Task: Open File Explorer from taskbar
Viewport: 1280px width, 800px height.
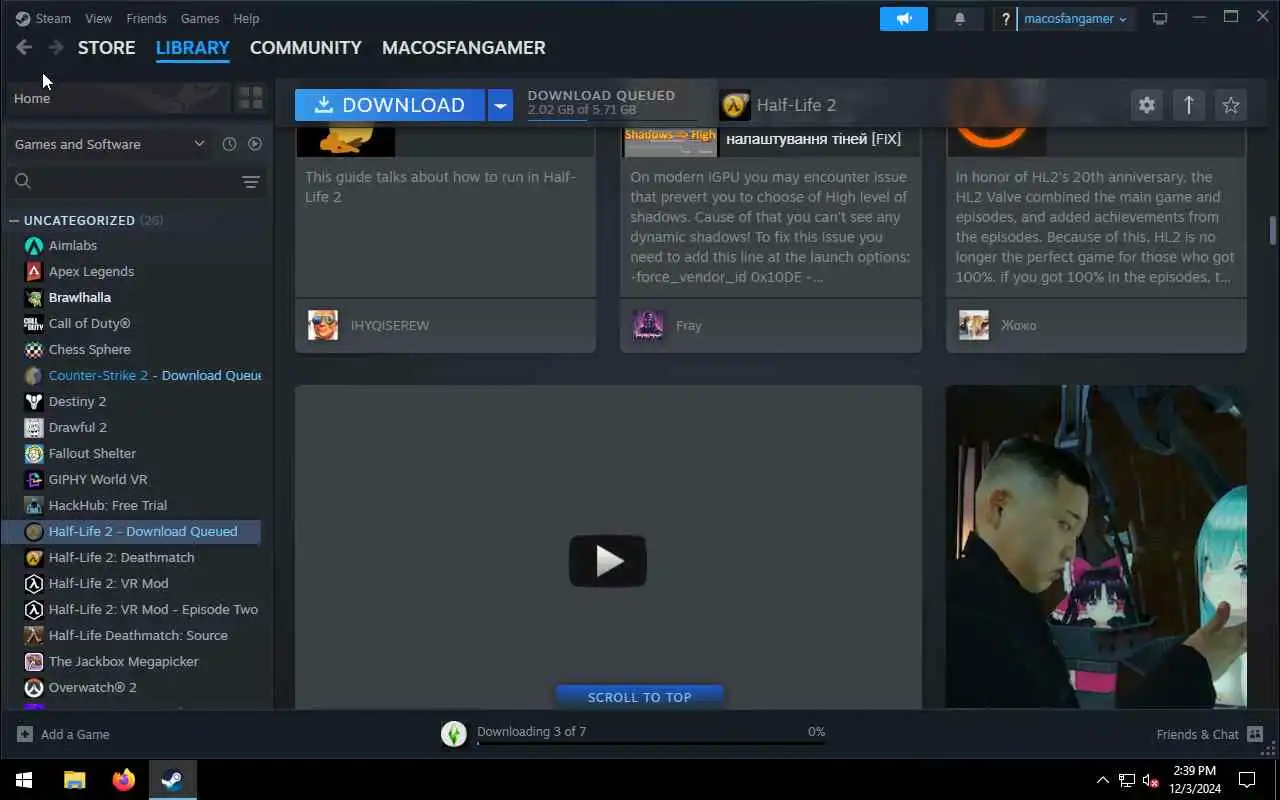Action: (x=75, y=780)
